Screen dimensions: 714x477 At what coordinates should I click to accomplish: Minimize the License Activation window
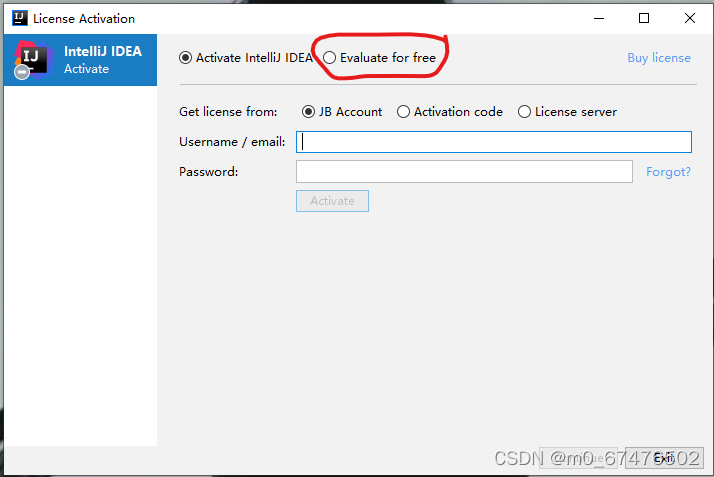click(x=599, y=18)
